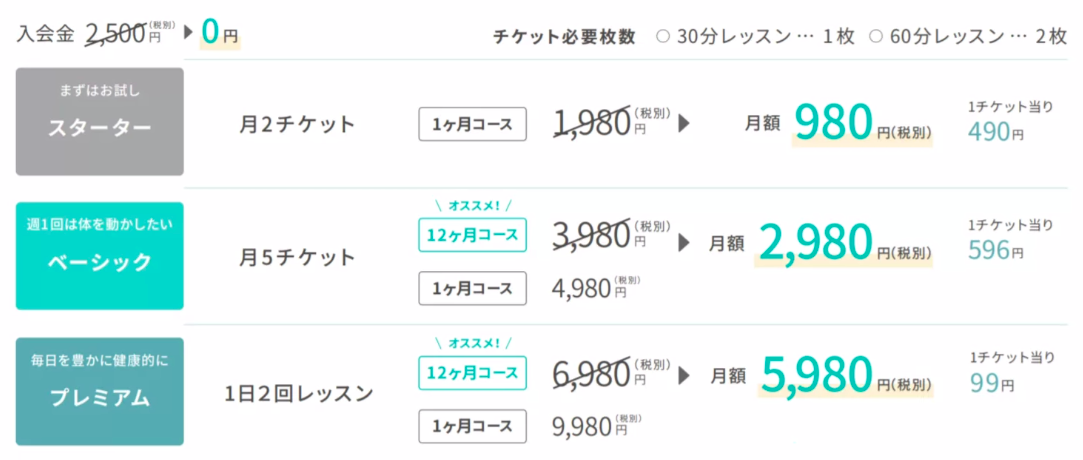Choose 1ヶ月コース in the ベーシック row
1083x460 pixels.
click(x=472, y=289)
